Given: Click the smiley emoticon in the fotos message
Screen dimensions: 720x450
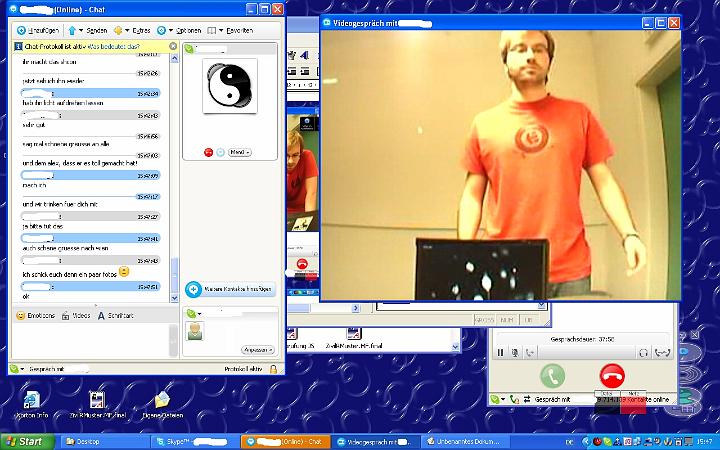Looking at the screenshot, I should (124, 271).
